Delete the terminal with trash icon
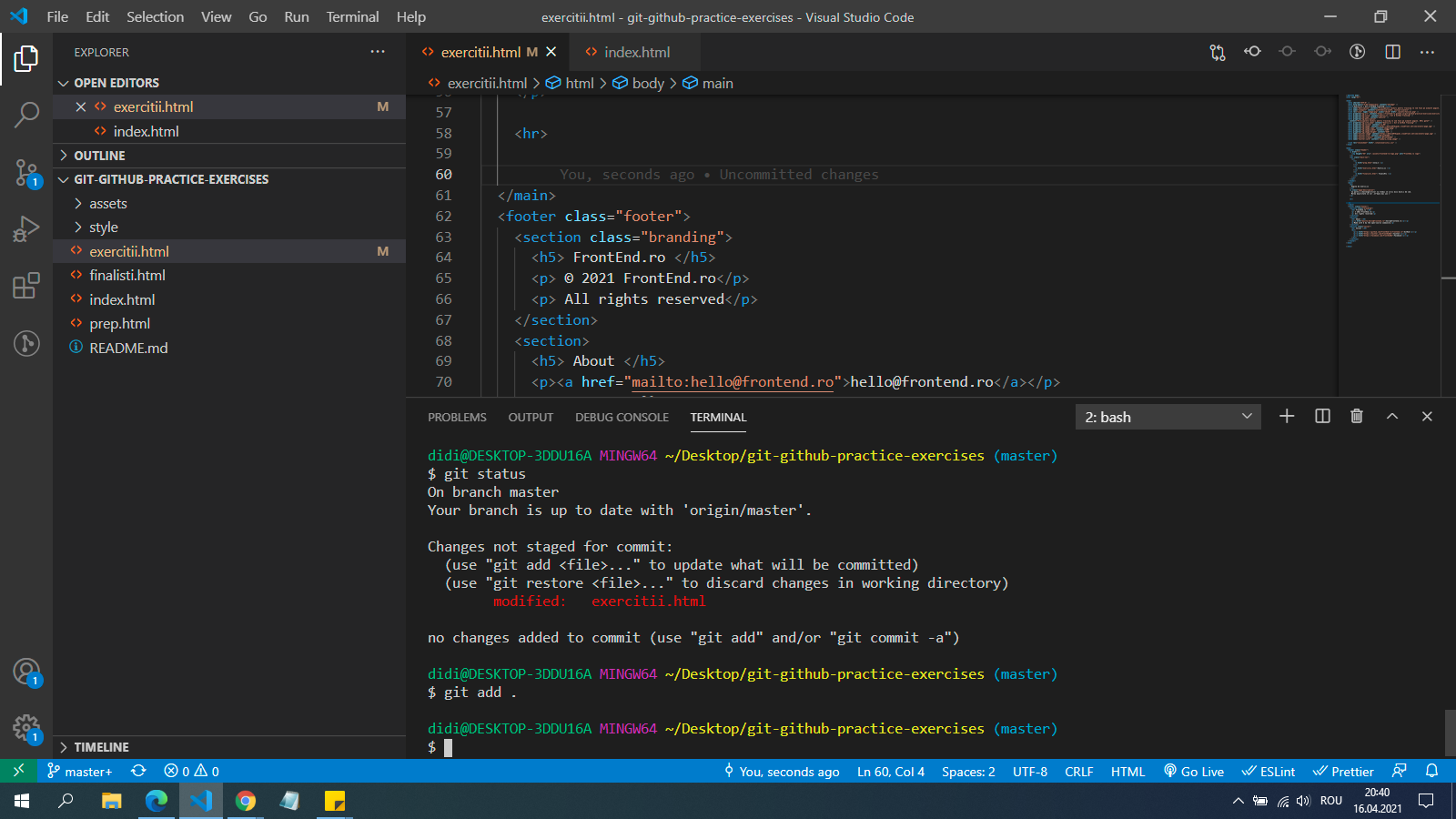The image size is (1456, 819). tap(1357, 416)
